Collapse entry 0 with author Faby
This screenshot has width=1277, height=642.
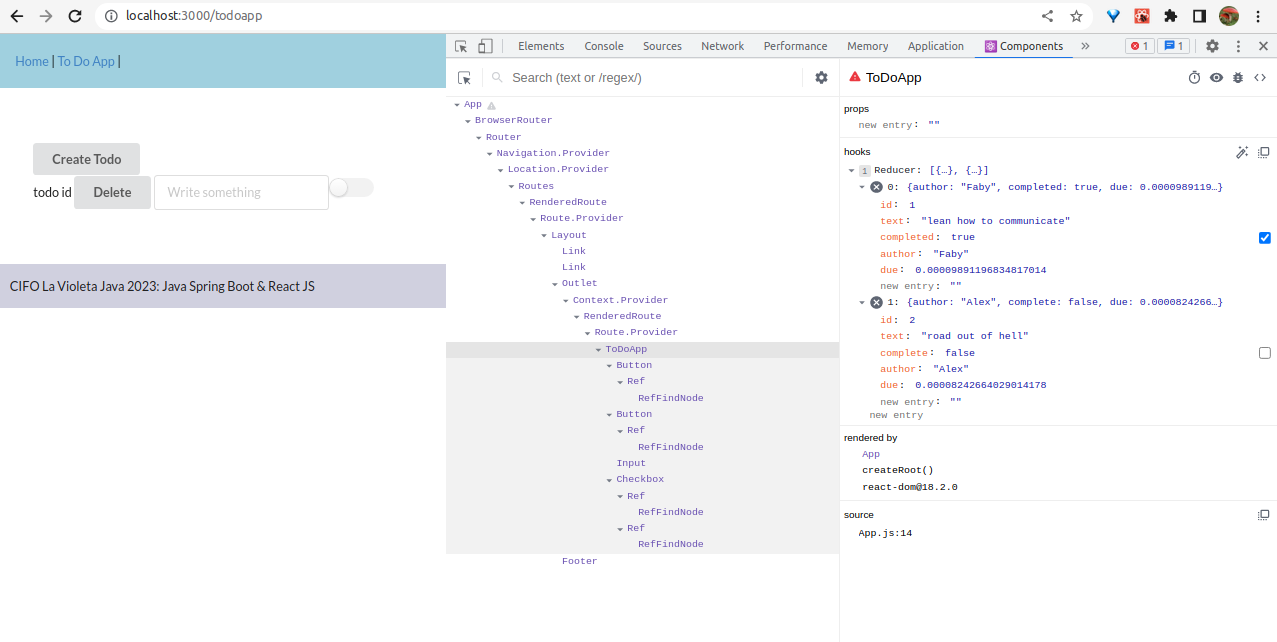(863, 187)
